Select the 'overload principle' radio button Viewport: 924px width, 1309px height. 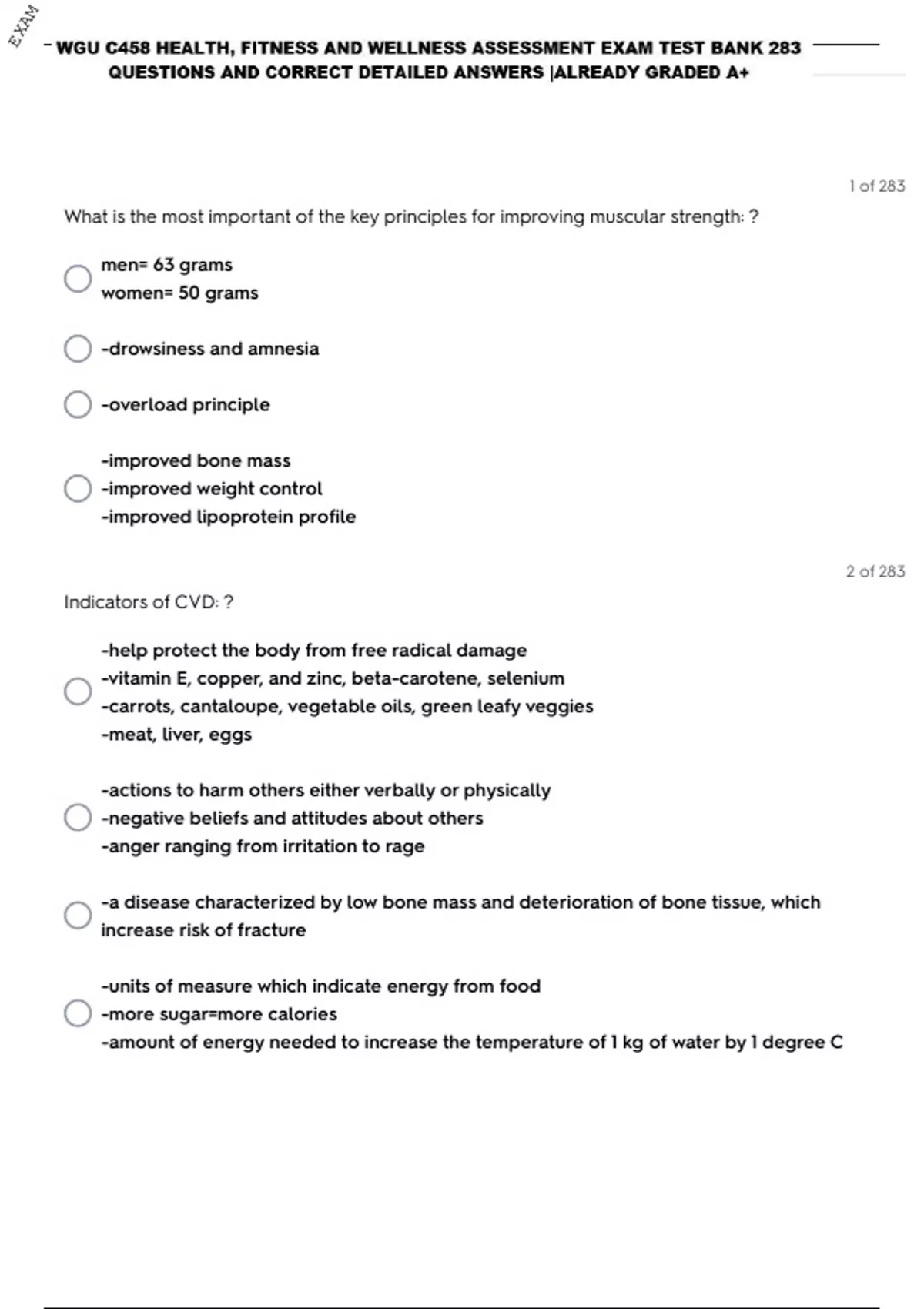[x=78, y=404]
